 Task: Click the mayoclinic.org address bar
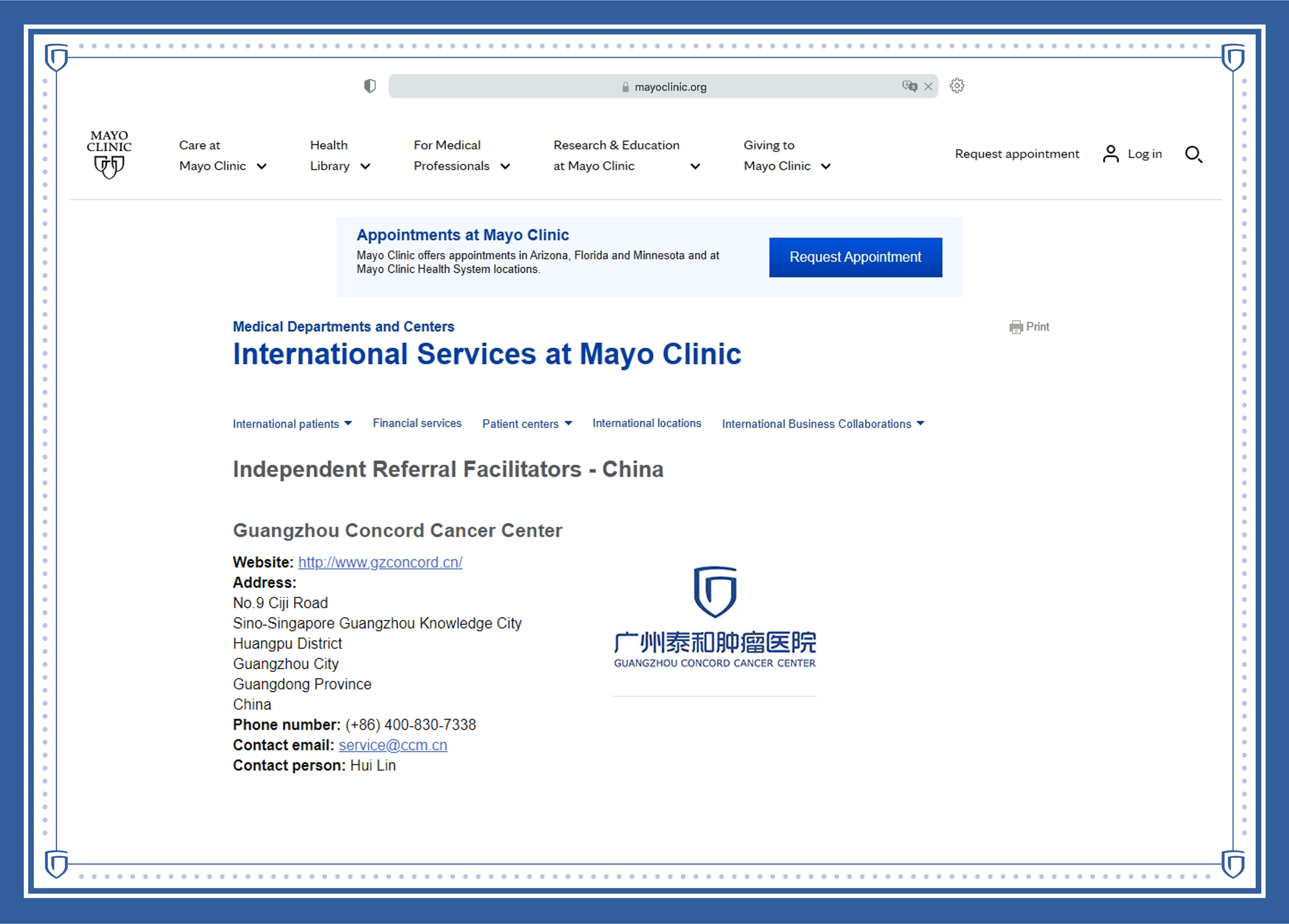[663, 86]
